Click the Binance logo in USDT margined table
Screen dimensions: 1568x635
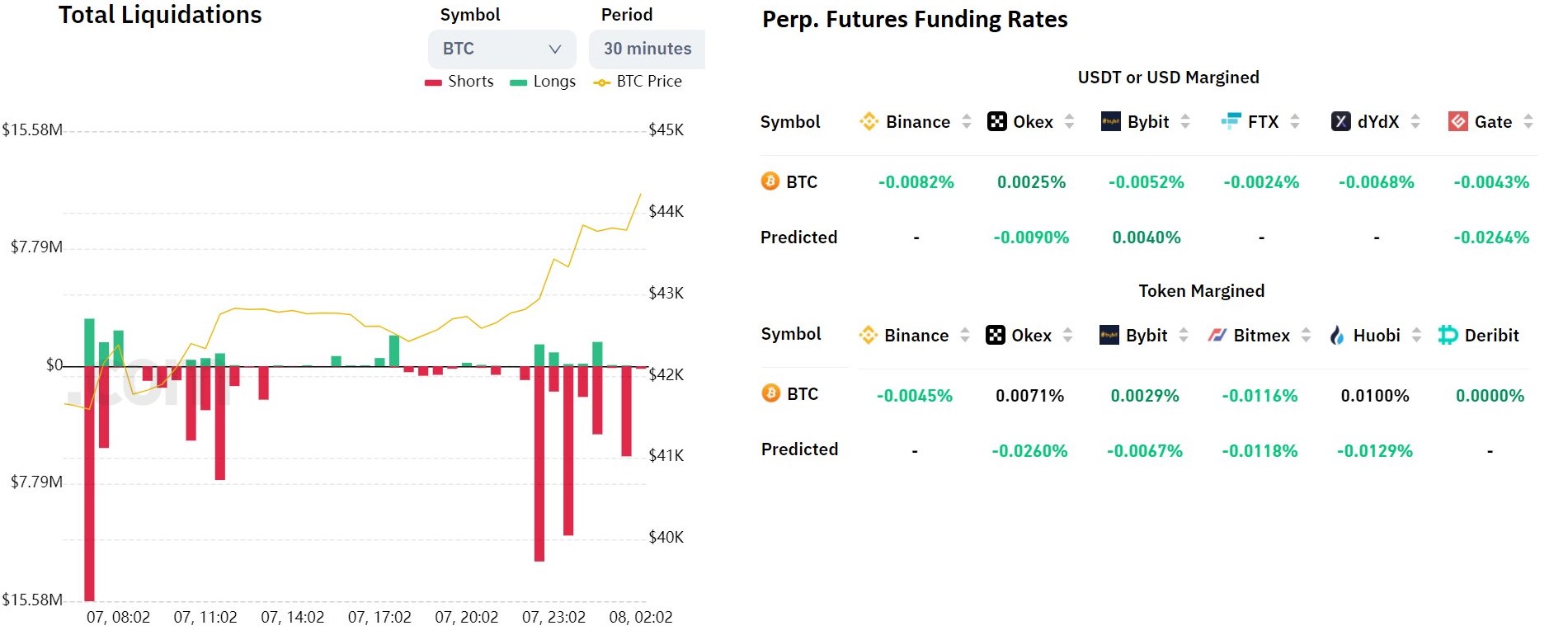point(869,122)
